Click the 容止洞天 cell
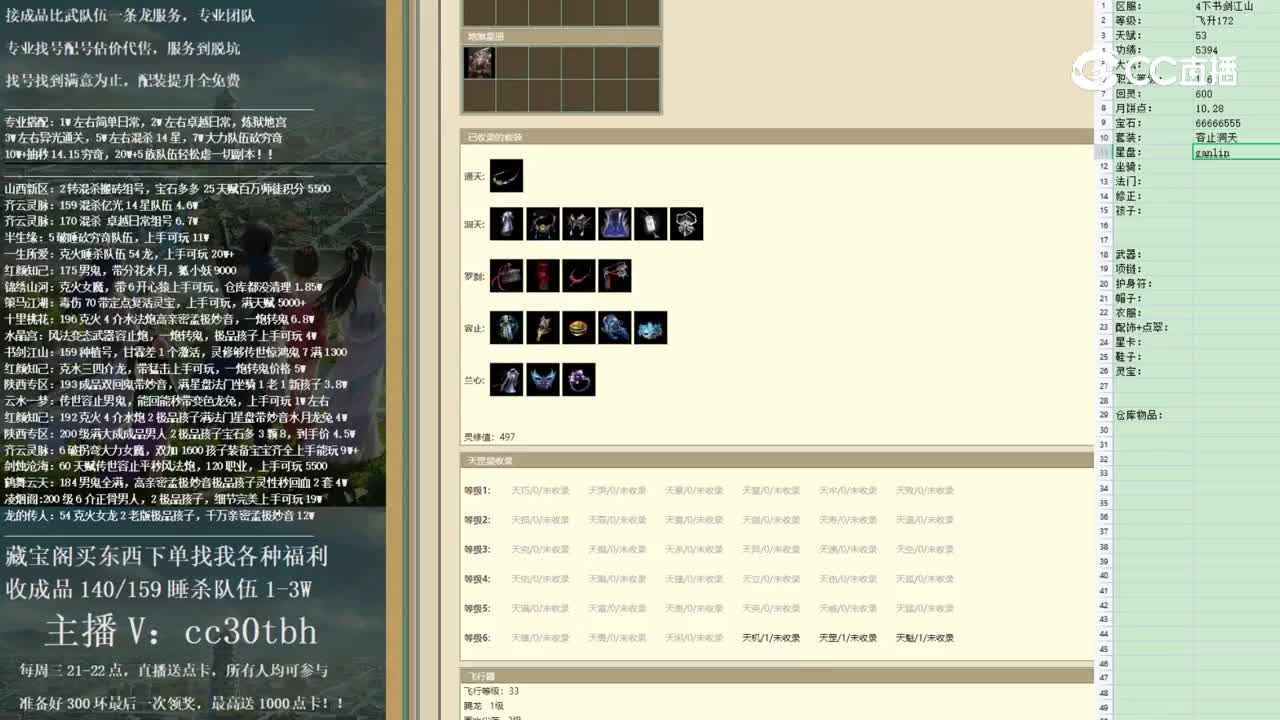1280x720 pixels. [x=1236, y=138]
